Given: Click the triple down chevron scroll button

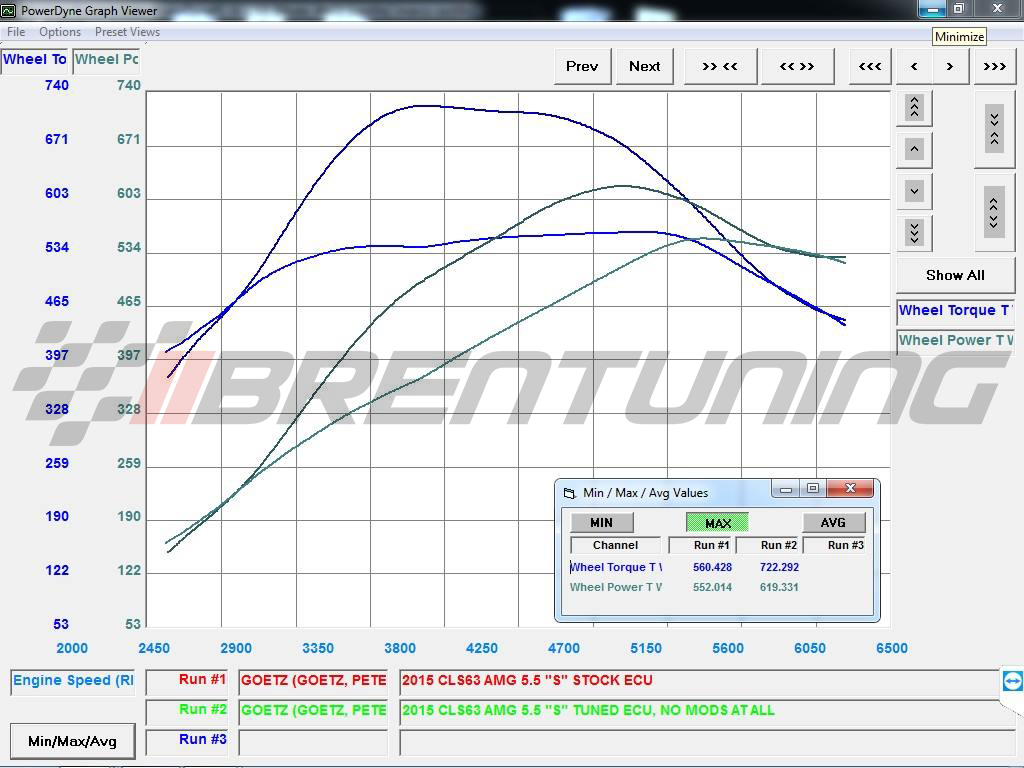Looking at the screenshot, I should [x=914, y=232].
